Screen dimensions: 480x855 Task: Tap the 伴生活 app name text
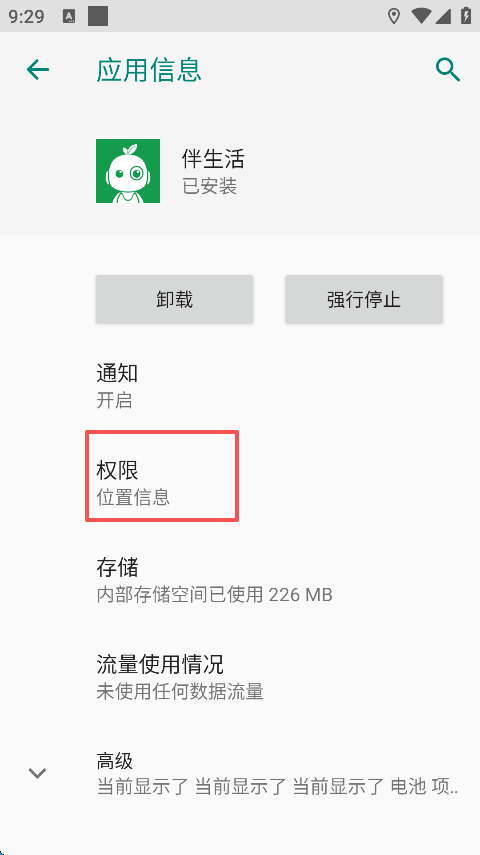click(213, 159)
